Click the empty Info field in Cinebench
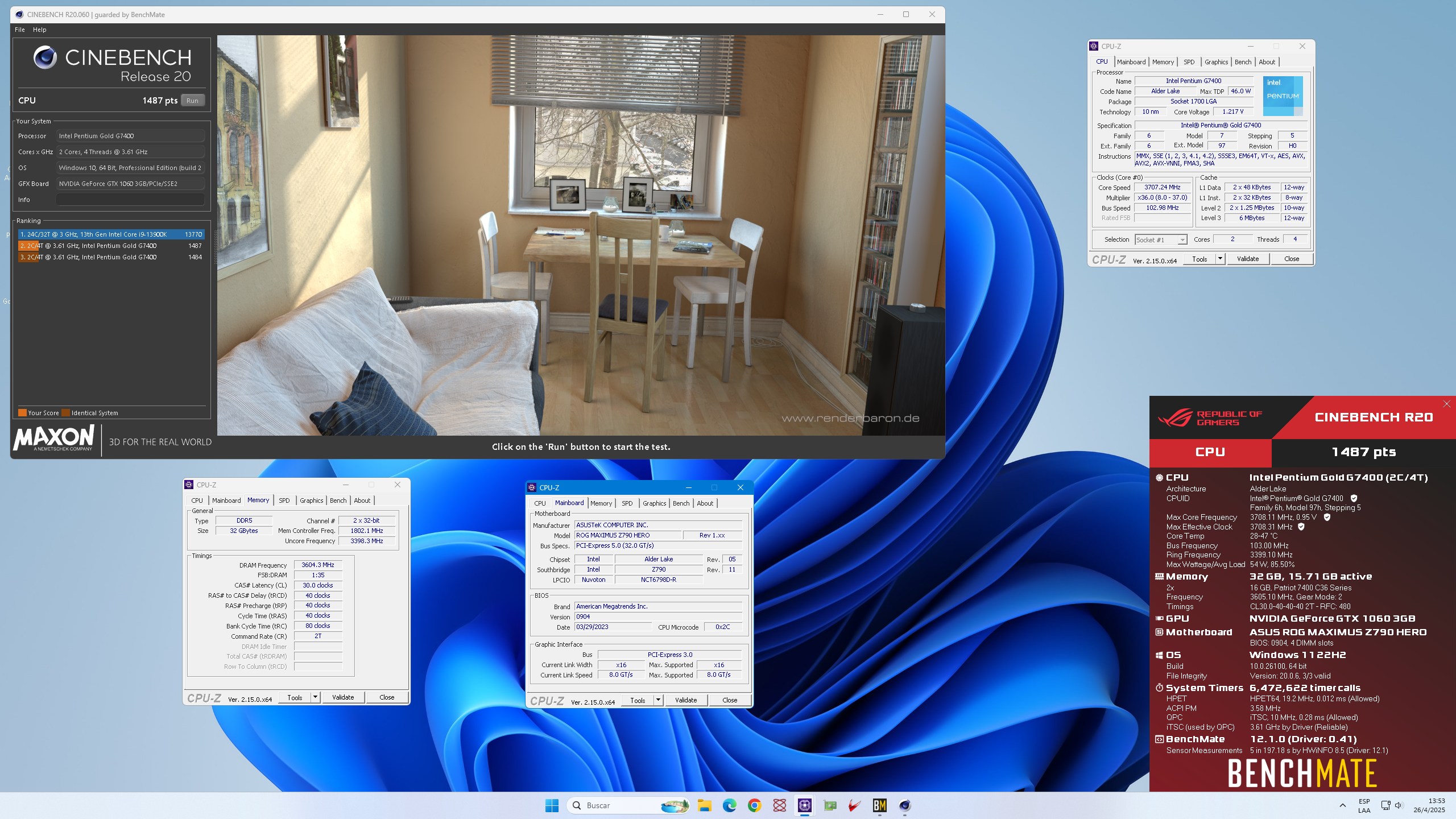This screenshot has height=819, width=1456. [130, 200]
